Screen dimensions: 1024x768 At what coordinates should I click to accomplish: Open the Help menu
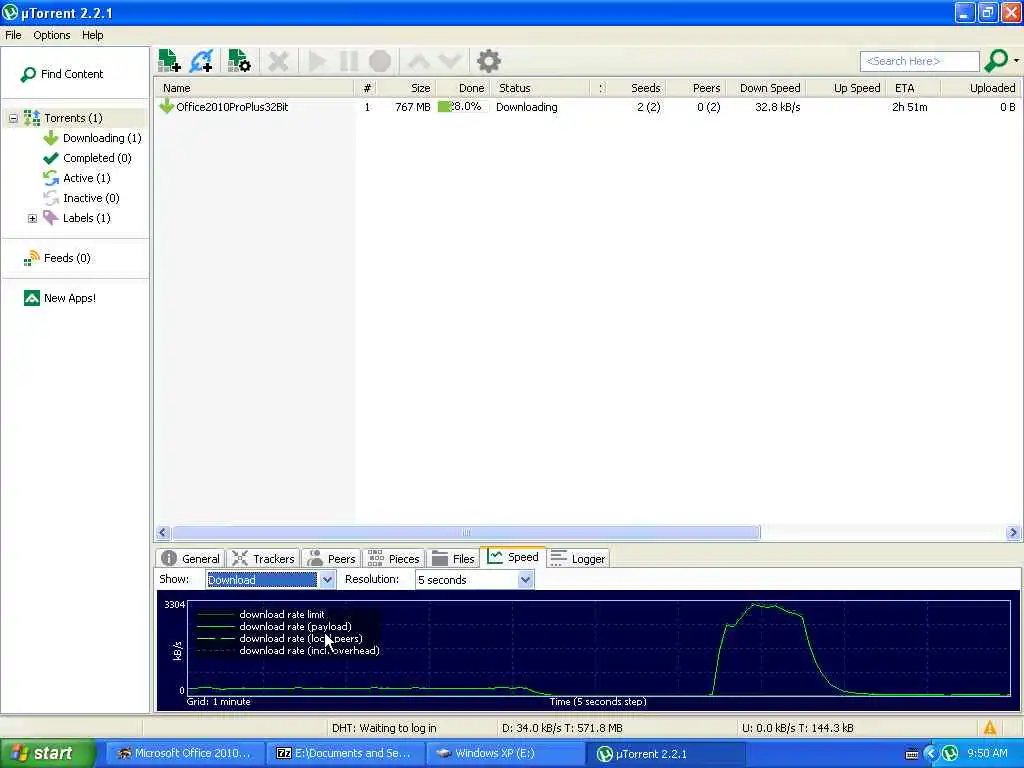[x=93, y=35]
